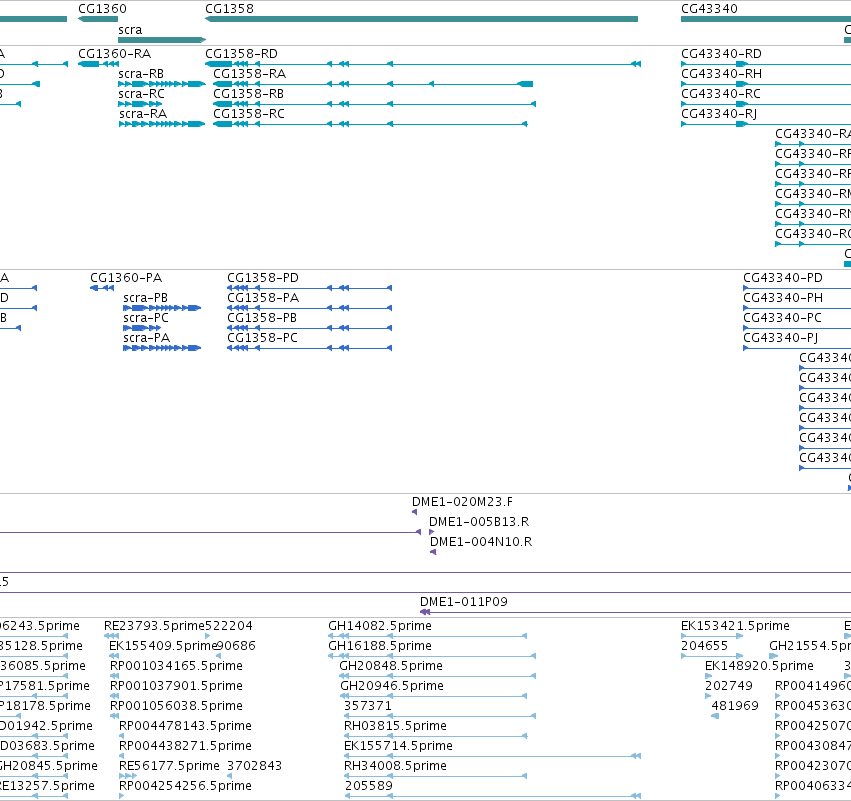Click EST label GH16188.5prime
This screenshot has height=801, width=851.
click(x=380, y=646)
